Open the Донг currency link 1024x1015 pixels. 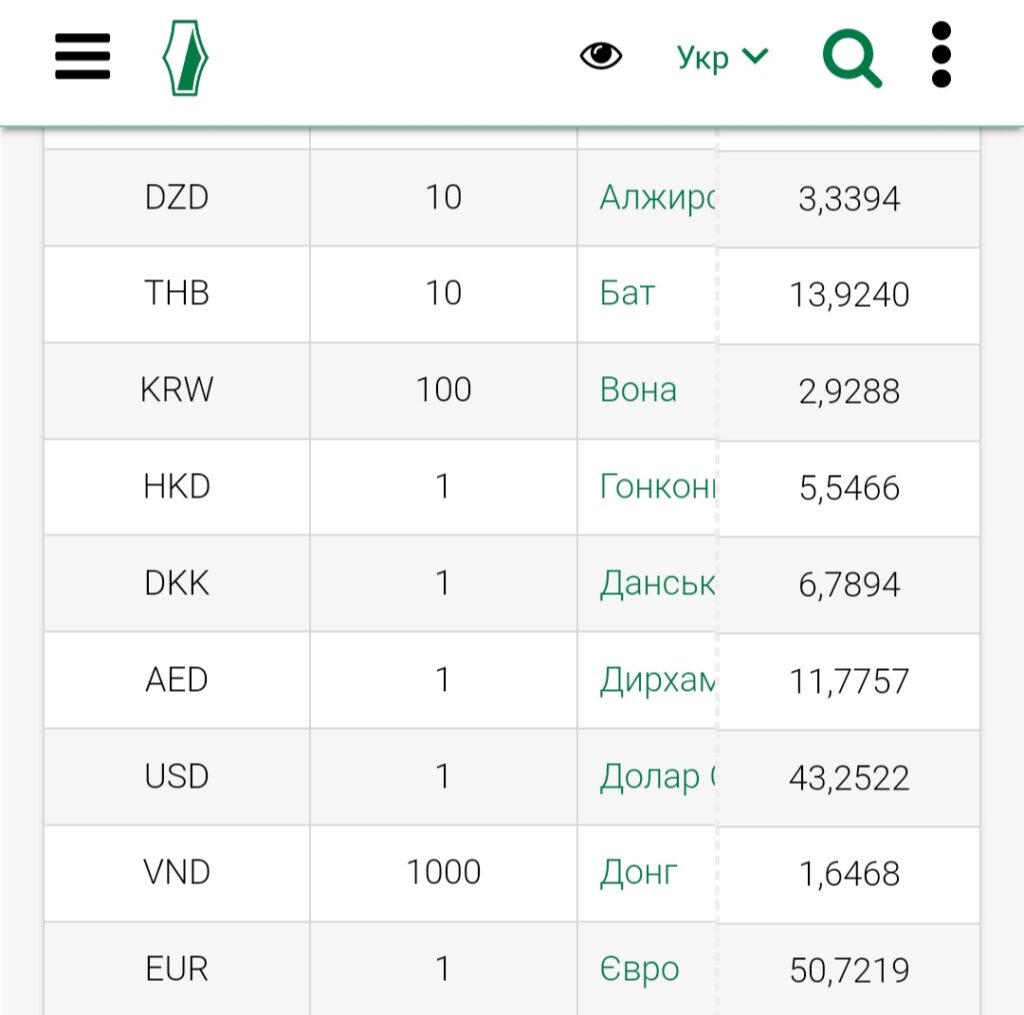[x=638, y=873]
